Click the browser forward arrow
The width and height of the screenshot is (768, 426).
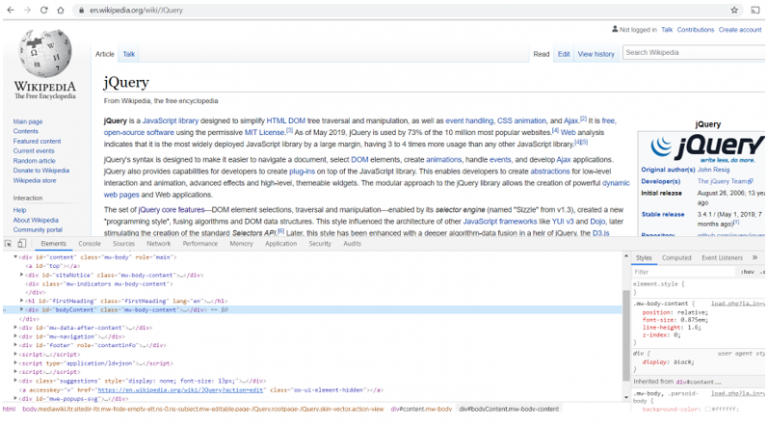pos(27,10)
